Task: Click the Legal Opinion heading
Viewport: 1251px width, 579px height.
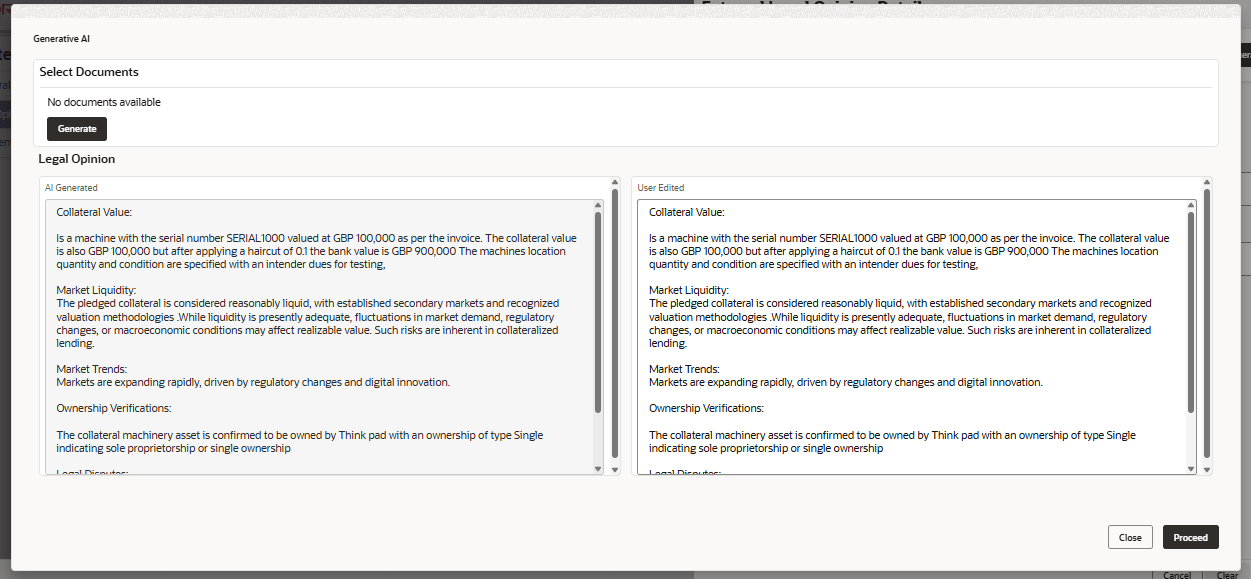Action: [77, 159]
